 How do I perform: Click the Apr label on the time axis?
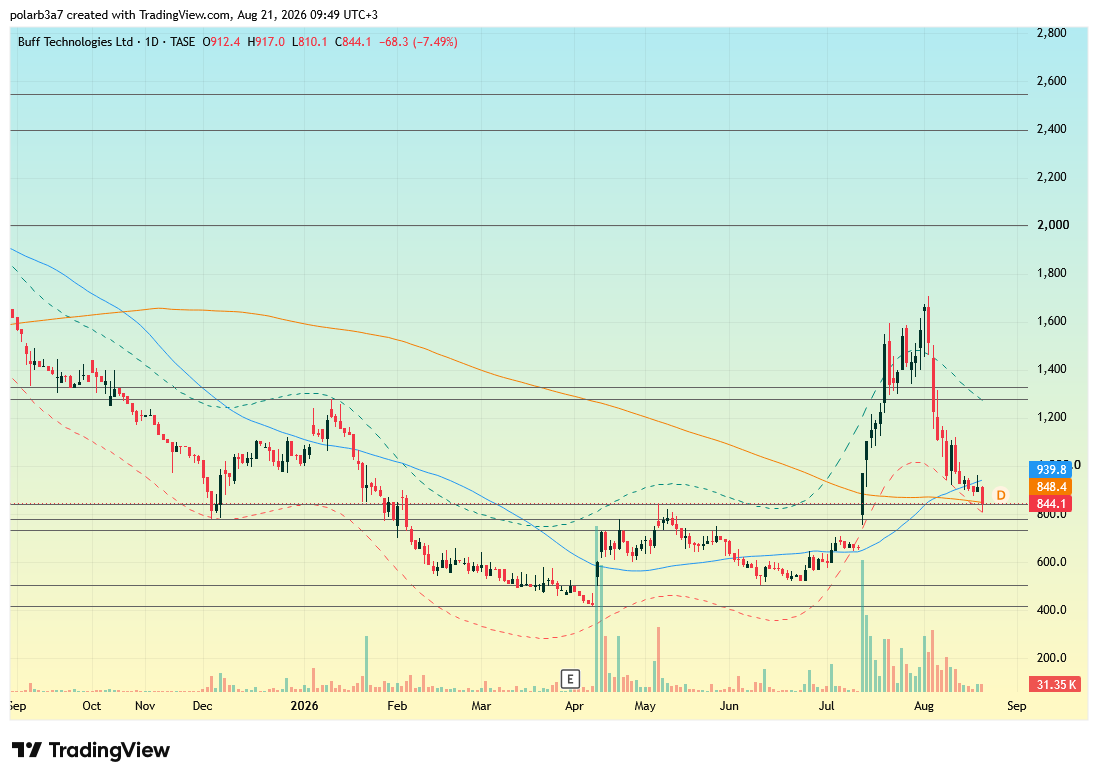(574, 706)
